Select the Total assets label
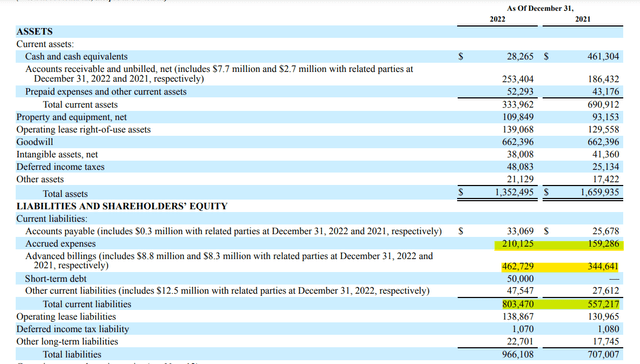 (65, 193)
